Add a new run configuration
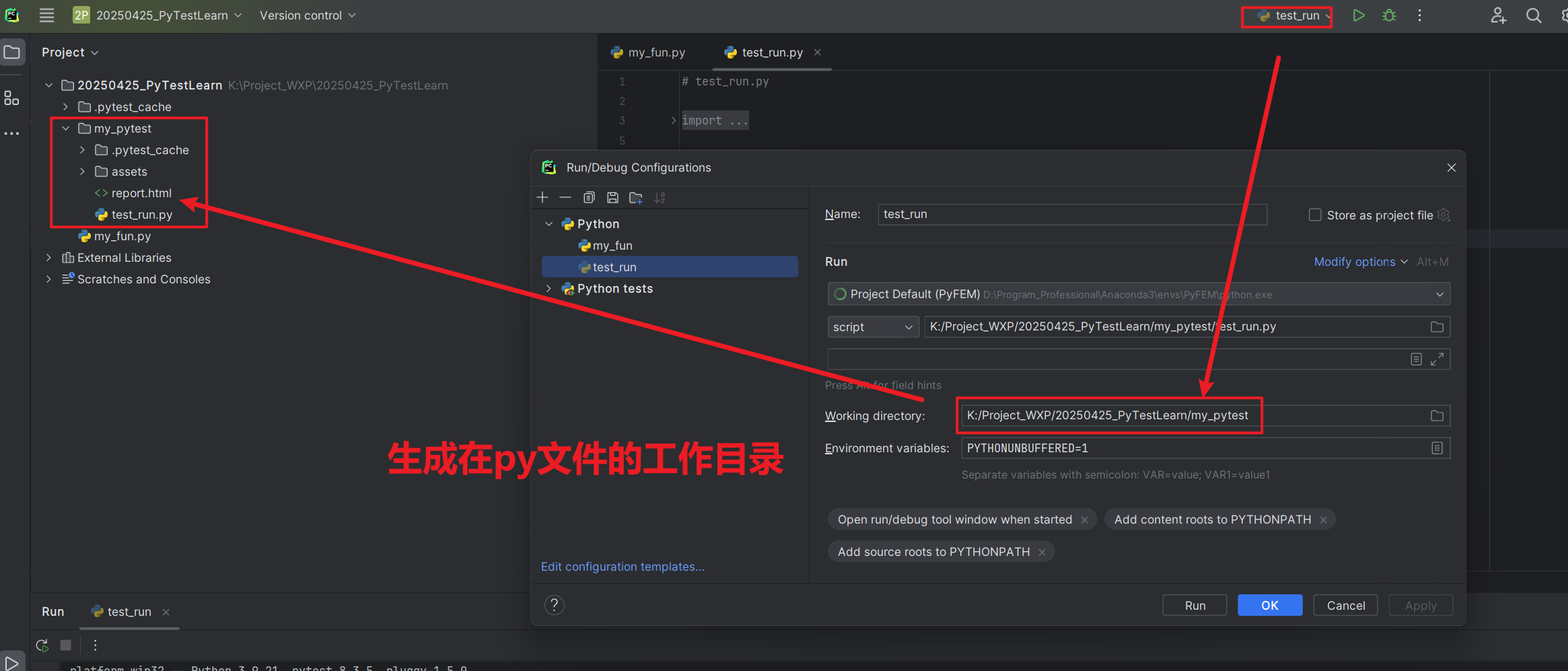Image resolution: width=1568 pixels, height=671 pixels. [542, 197]
